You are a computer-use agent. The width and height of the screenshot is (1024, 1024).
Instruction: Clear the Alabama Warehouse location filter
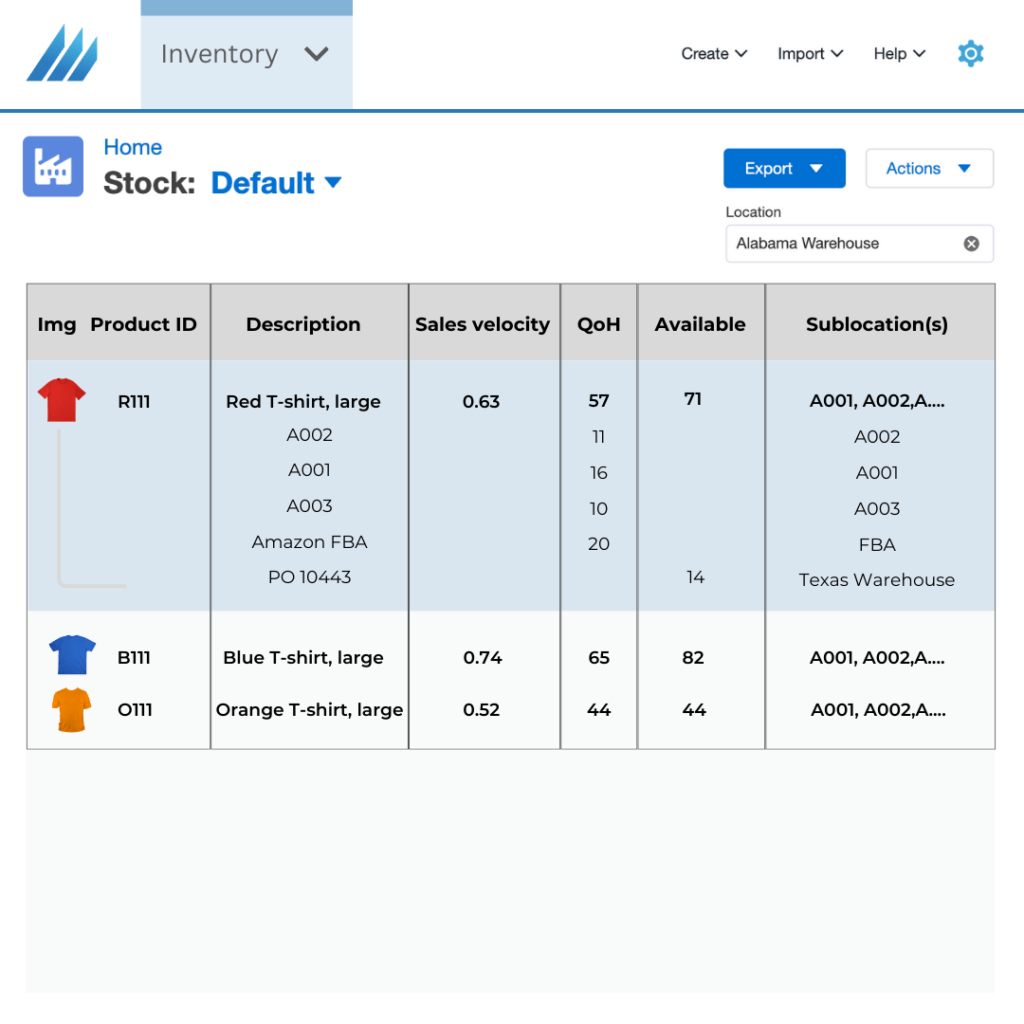pyautogui.click(x=969, y=243)
